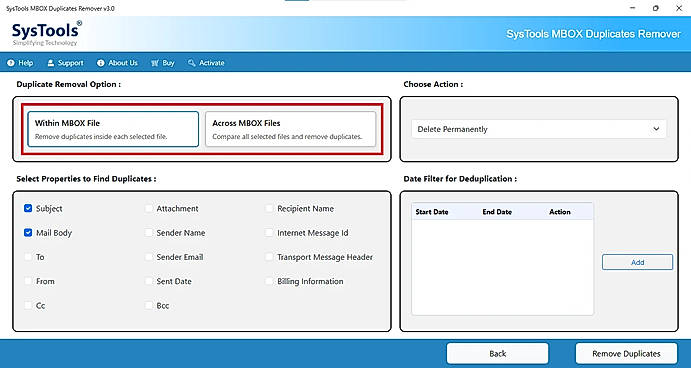Image resolution: width=691 pixels, height=368 pixels.
Task: Check the Sender Name checkbox
Action: pyautogui.click(x=149, y=233)
